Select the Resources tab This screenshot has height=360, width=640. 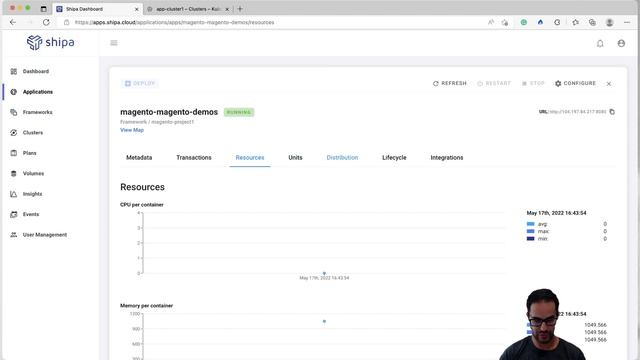(x=250, y=158)
